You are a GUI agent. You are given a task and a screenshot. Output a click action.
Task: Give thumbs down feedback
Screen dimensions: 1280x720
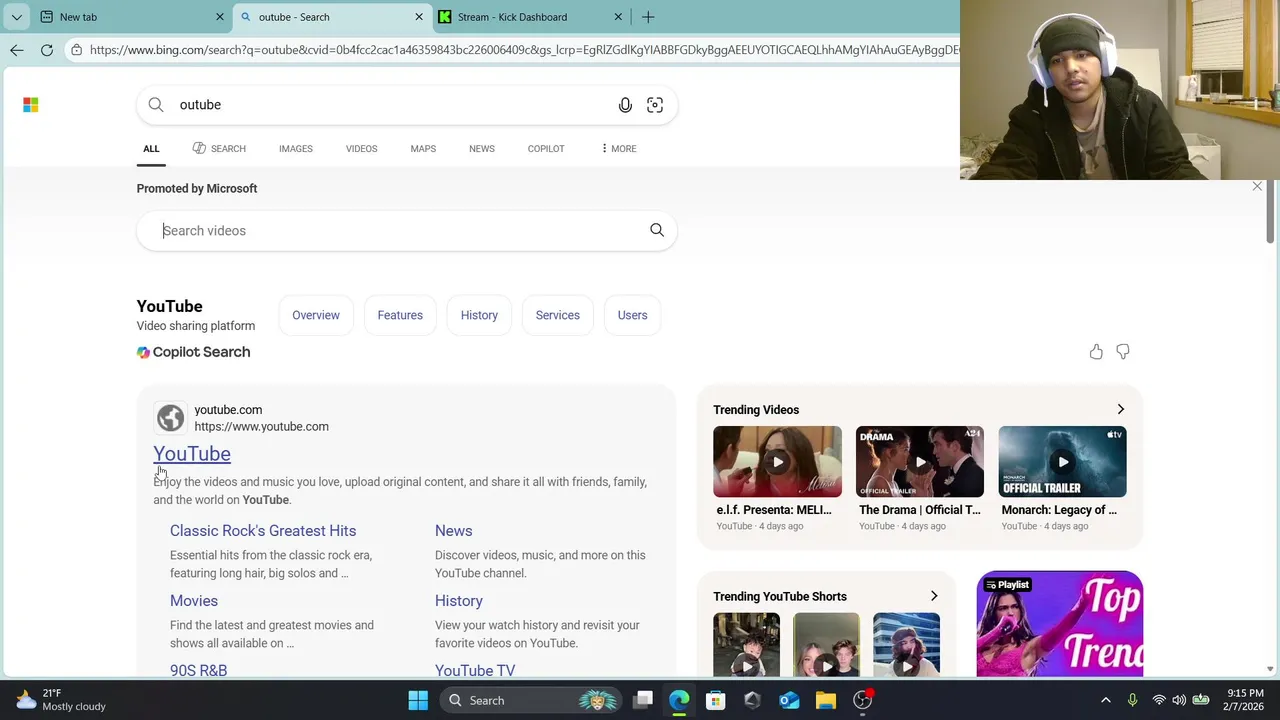[1123, 352]
